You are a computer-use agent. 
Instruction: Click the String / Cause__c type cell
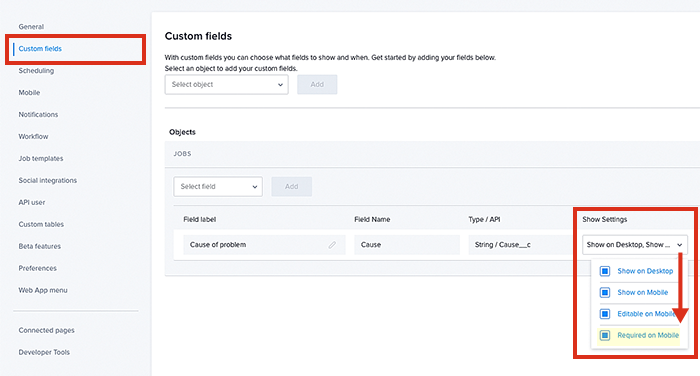[520, 245]
